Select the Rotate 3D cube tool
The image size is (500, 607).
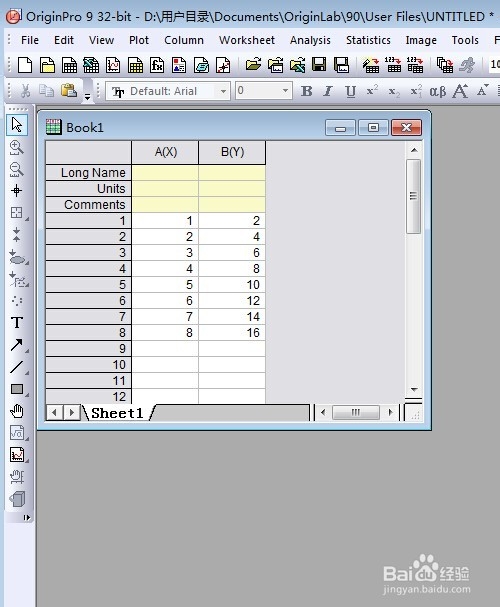click(x=17, y=499)
